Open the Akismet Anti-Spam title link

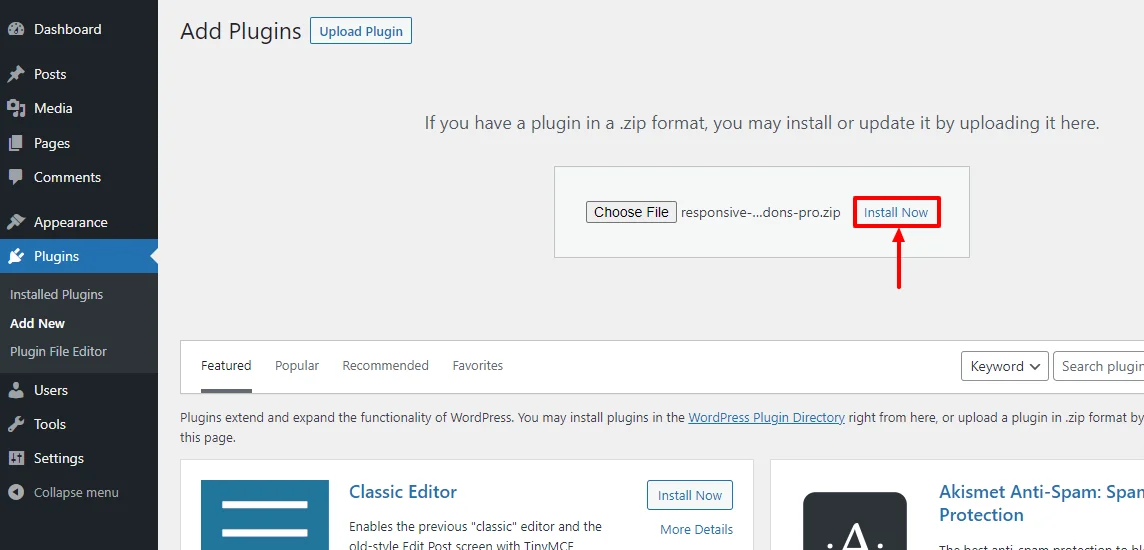click(x=1041, y=503)
